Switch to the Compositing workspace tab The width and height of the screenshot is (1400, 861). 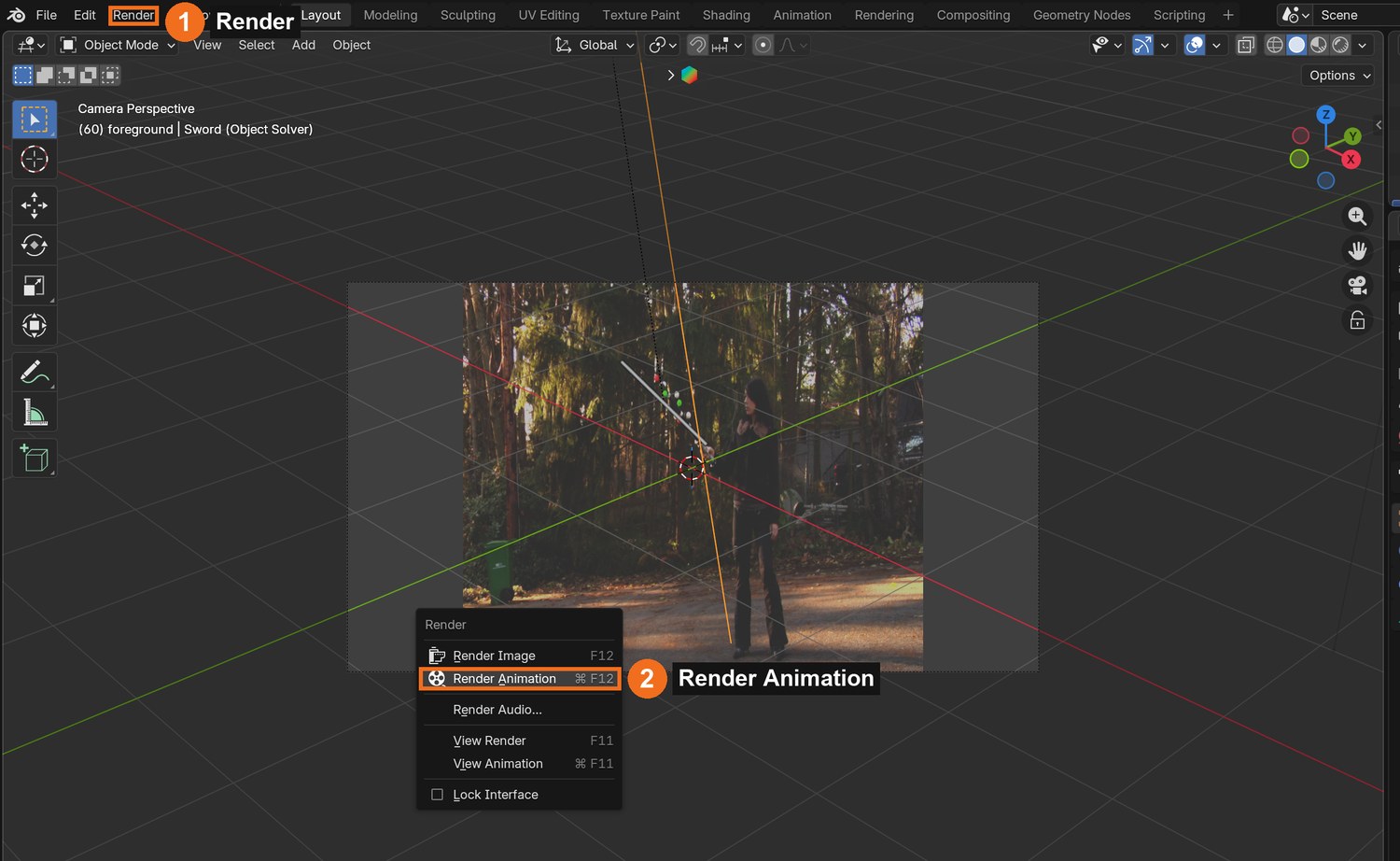click(973, 15)
